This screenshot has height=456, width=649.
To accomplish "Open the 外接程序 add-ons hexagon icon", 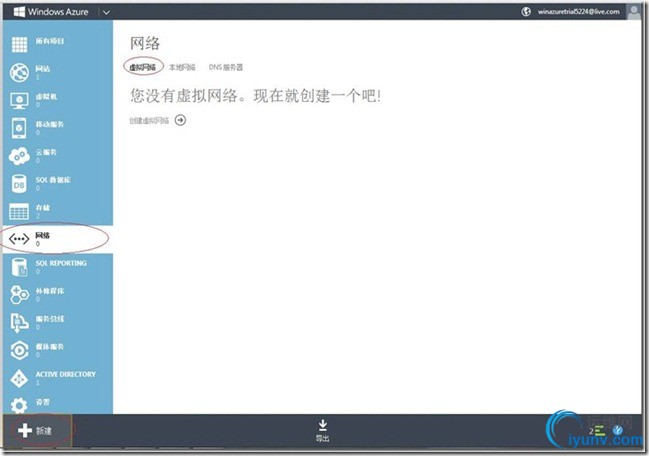I will pyautogui.click(x=19, y=295).
